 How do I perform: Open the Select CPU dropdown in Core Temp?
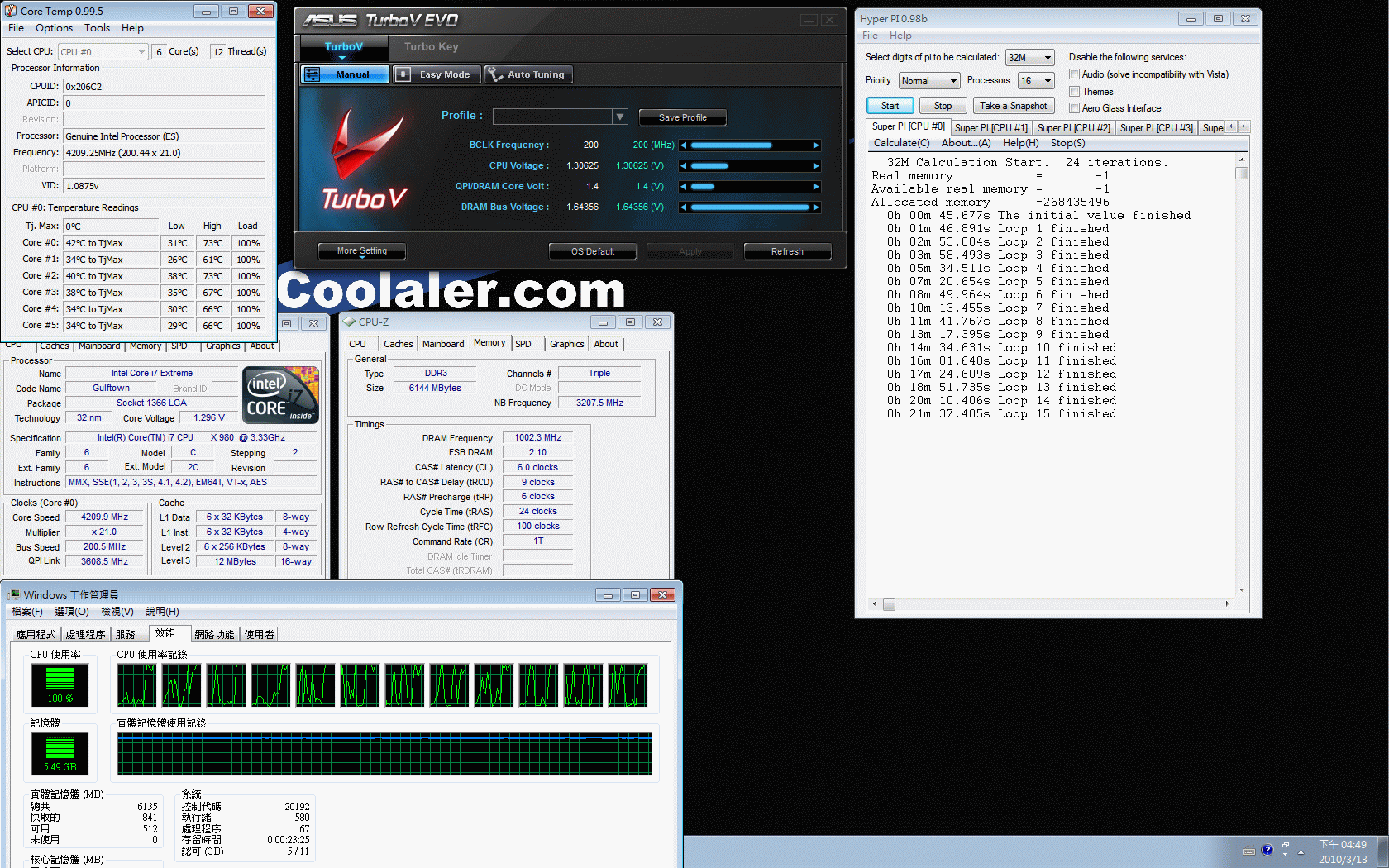tap(141, 52)
